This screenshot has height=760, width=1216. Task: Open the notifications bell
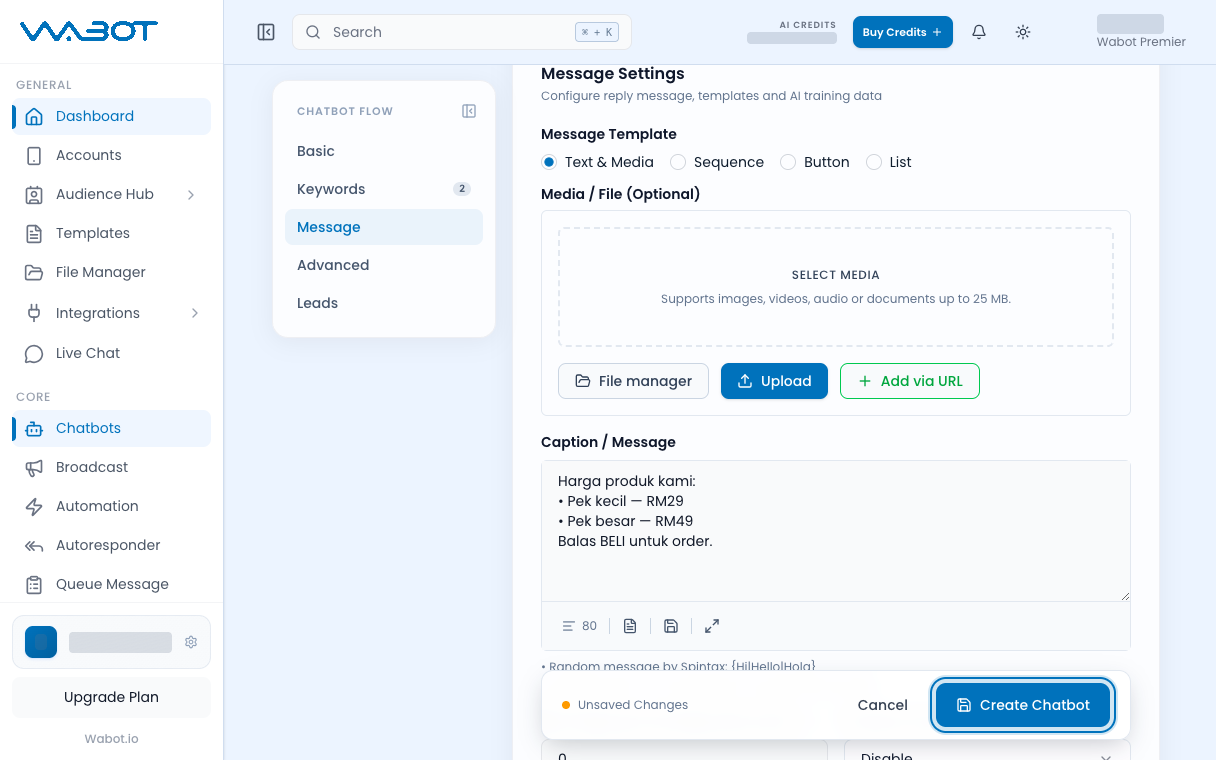coord(979,32)
